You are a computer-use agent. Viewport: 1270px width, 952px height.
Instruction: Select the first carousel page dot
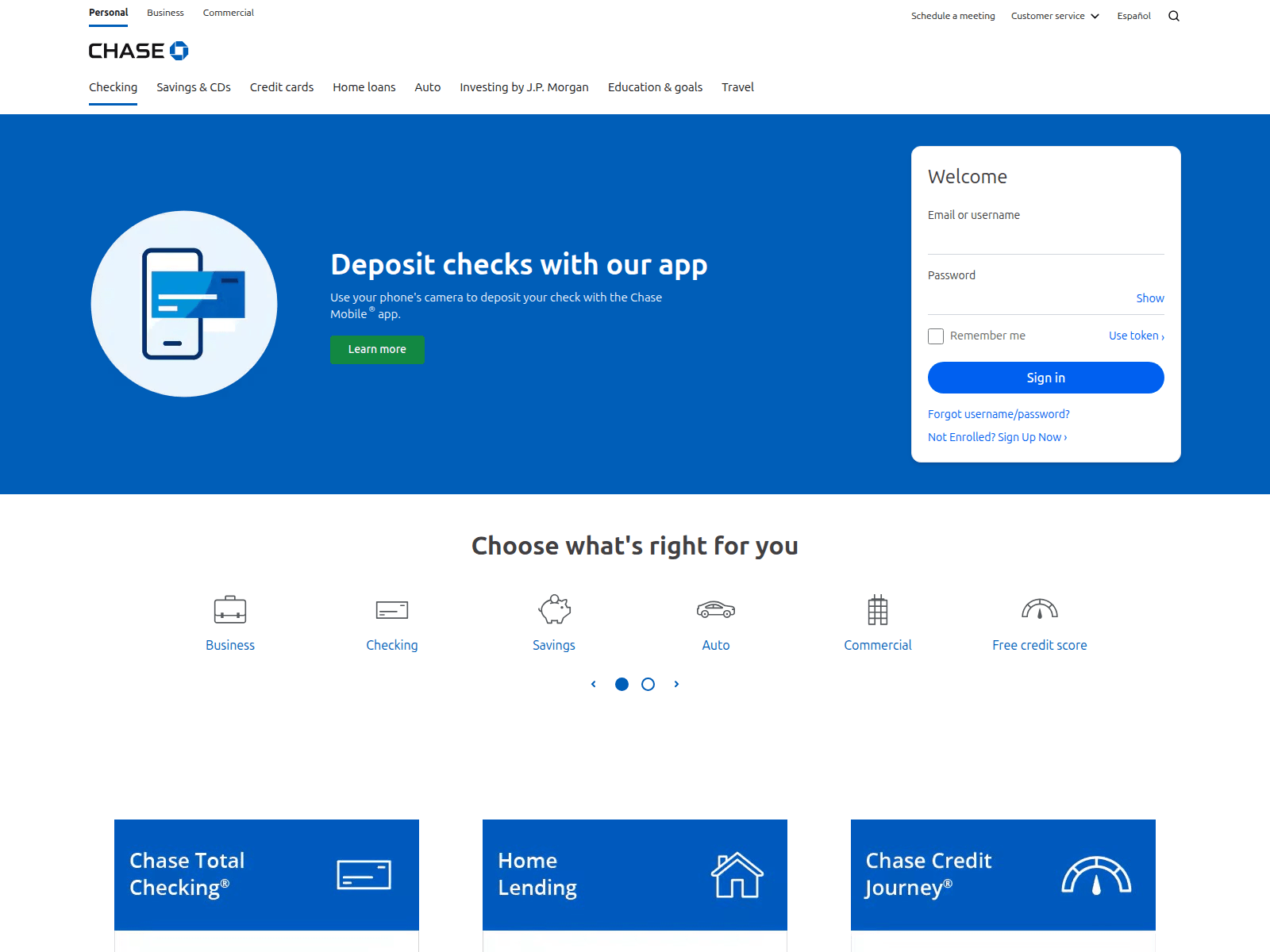(x=622, y=684)
